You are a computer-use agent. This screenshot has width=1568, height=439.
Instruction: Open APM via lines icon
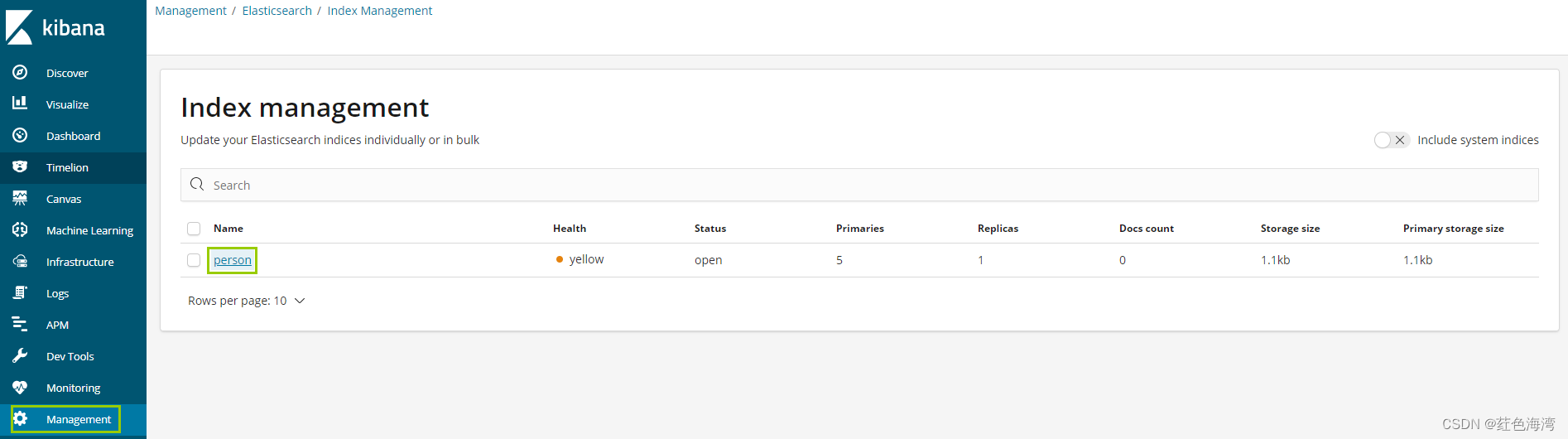click(20, 324)
